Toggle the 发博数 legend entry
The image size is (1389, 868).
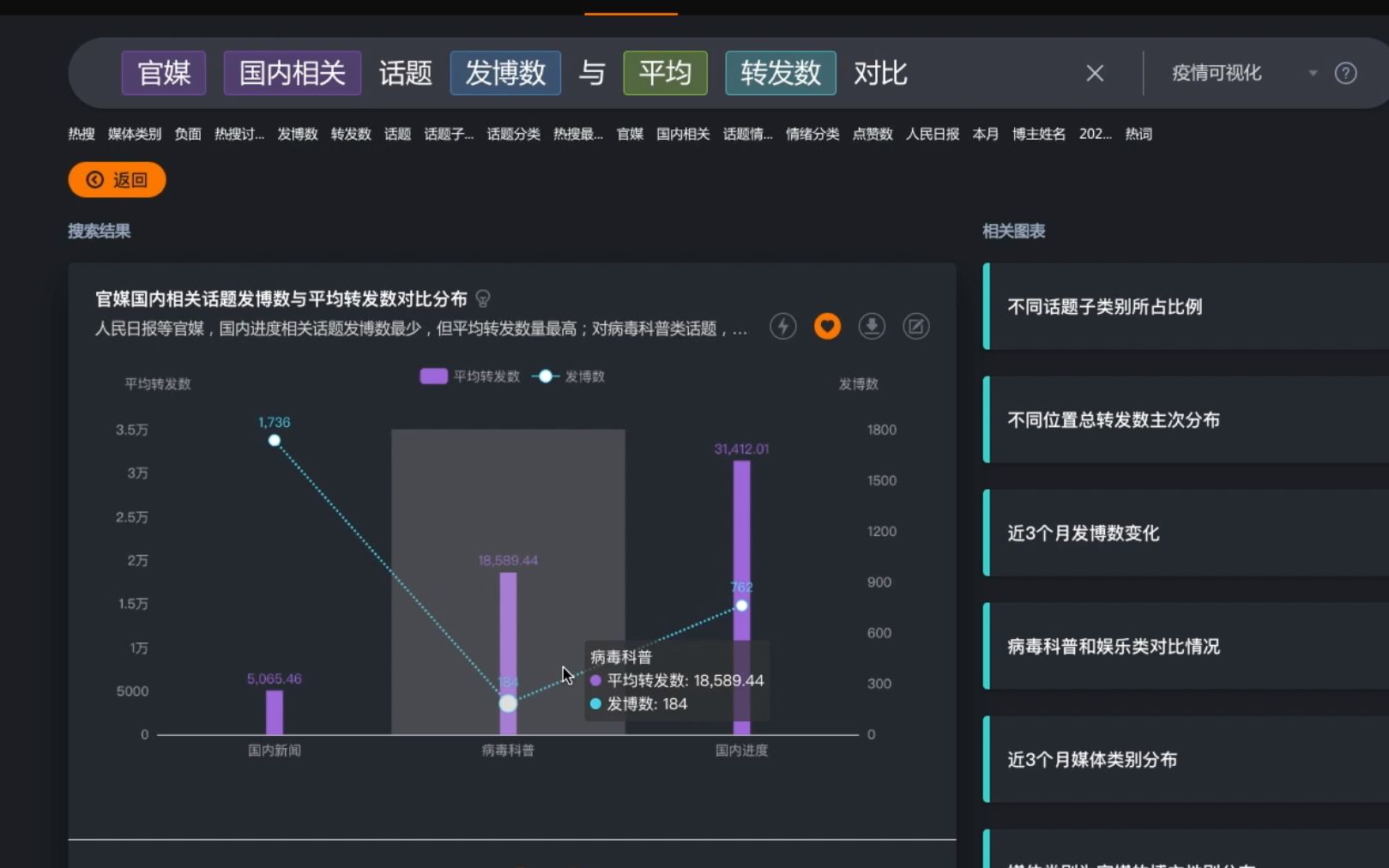pos(569,377)
